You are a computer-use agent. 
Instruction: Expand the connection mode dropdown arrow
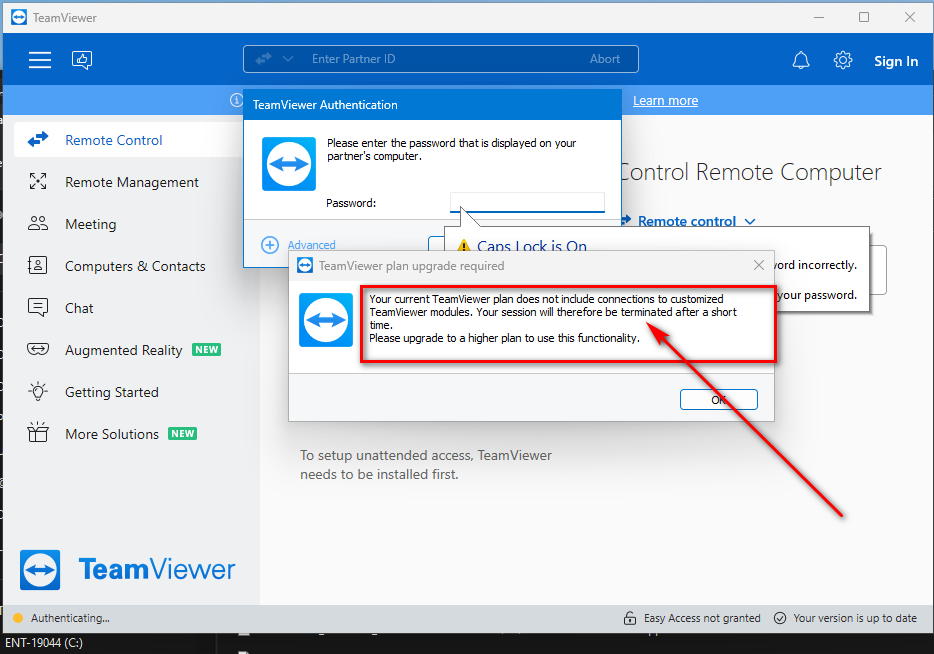pyautogui.click(x=288, y=59)
